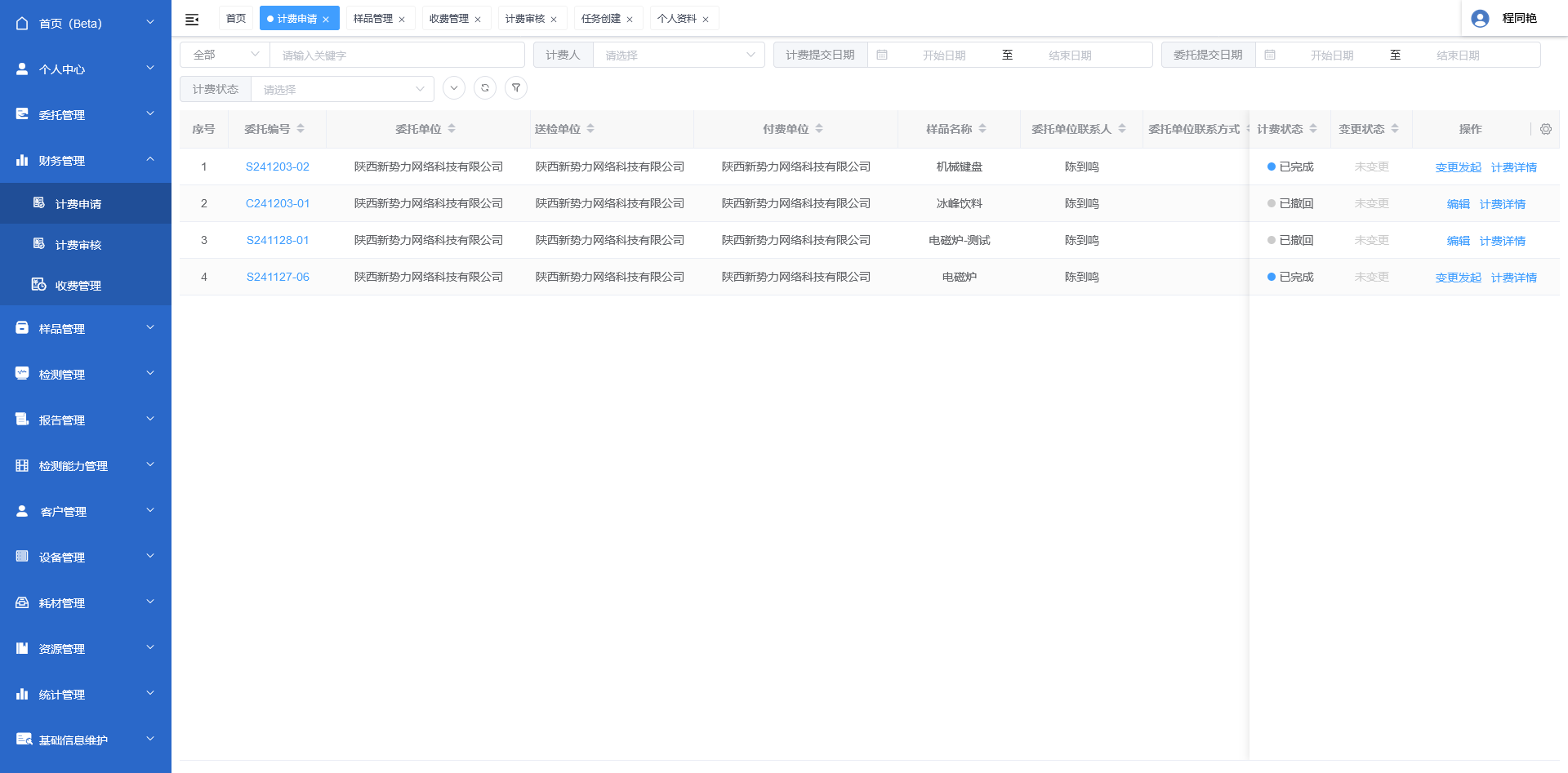Expand 报告管理 sidebar menu
This screenshot has width=1568, height=773.
[86, 420]
